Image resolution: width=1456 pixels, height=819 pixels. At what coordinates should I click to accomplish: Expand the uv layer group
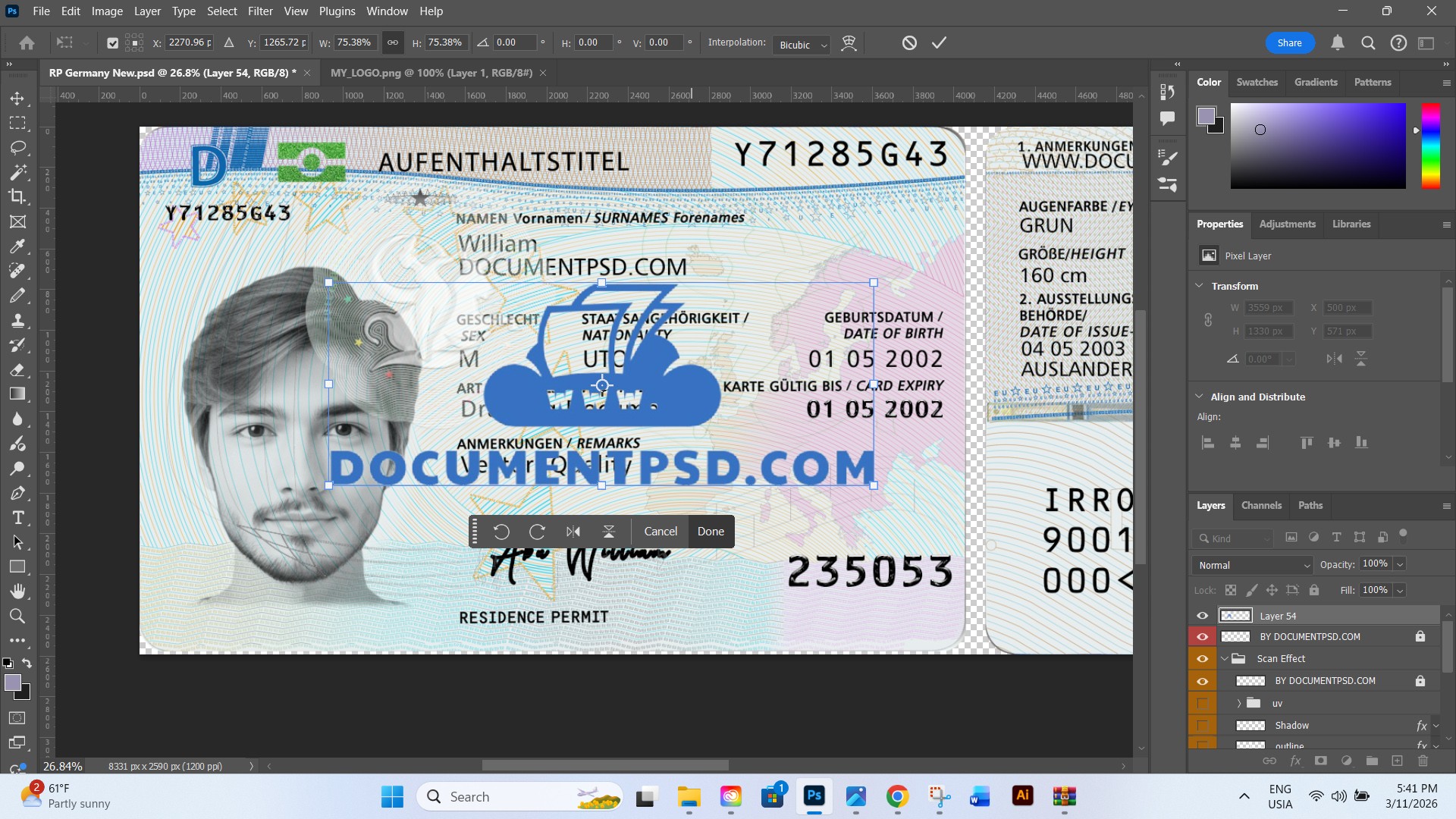pos(1238,703)
